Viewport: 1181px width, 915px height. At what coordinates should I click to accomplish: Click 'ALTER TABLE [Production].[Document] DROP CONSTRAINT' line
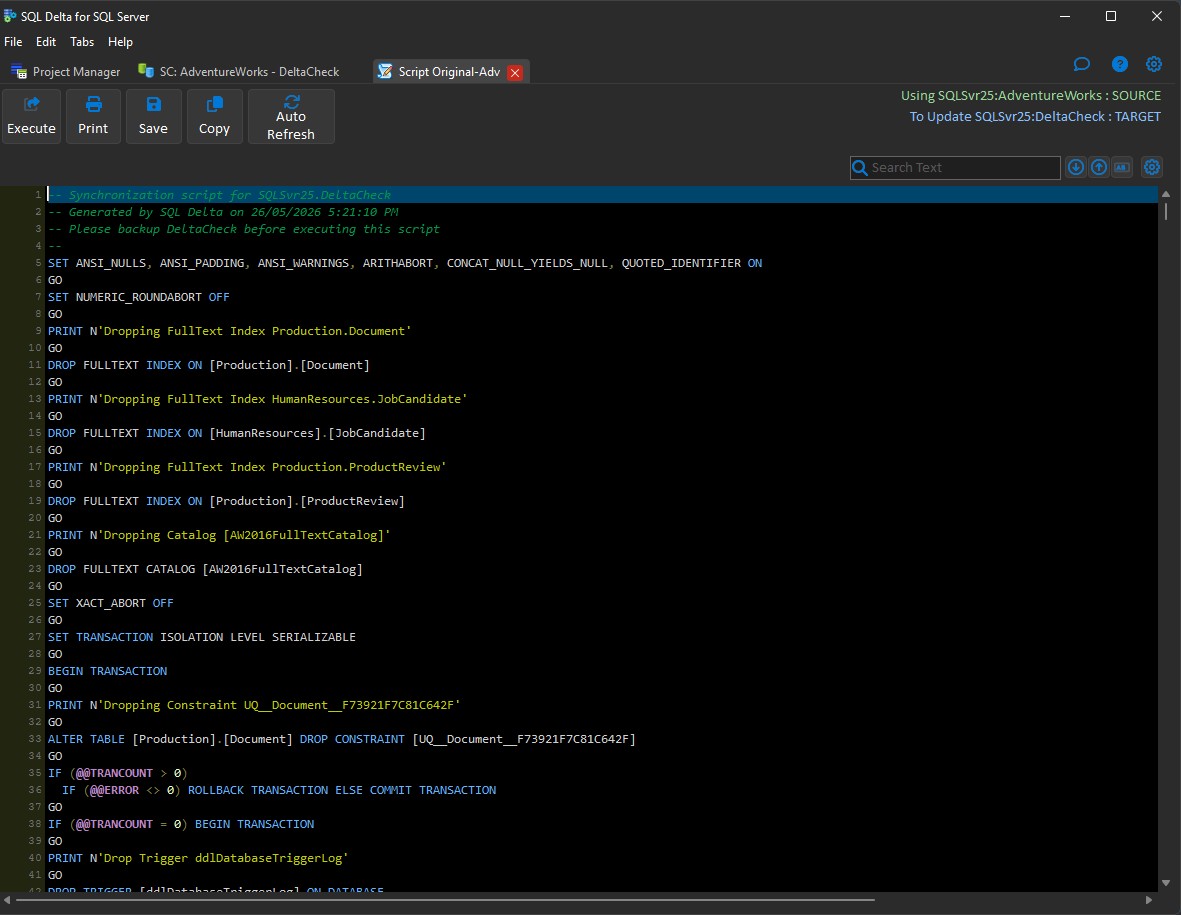341,740
